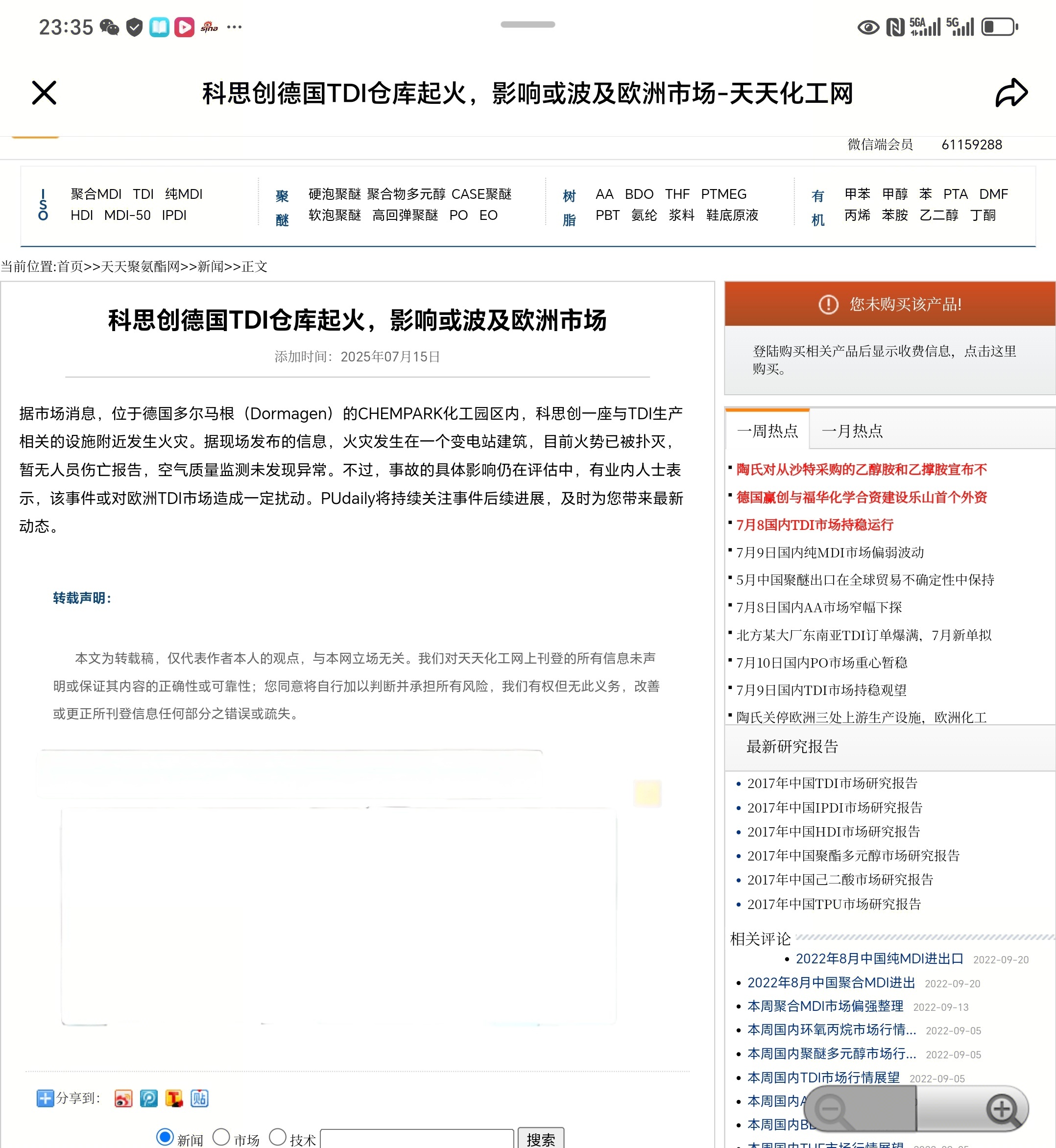Open 鞋底原液 category link
The width and height of the screenshot is (1056, 1148).
(x=732, y=215)
